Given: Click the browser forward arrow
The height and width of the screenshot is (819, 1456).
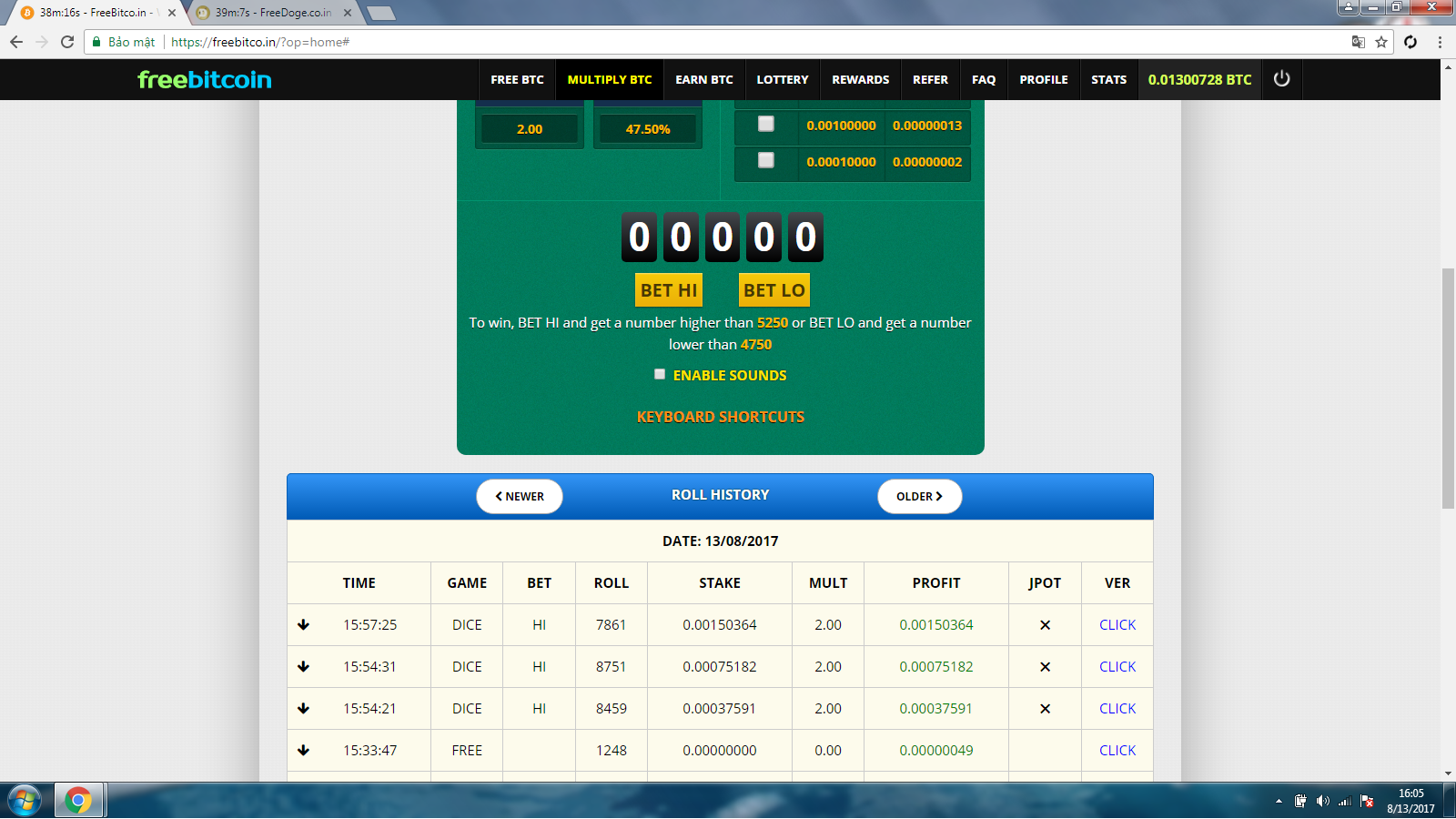Looking at the screenshot, I should pos(42,42).
